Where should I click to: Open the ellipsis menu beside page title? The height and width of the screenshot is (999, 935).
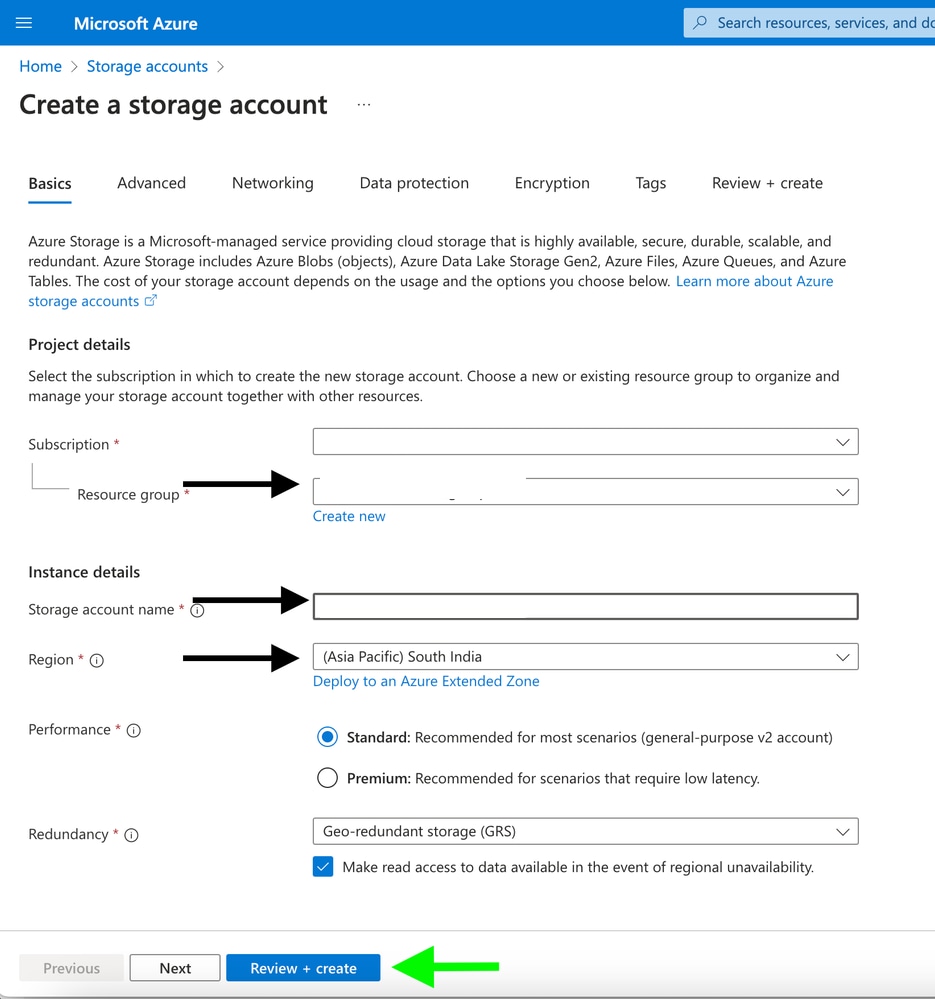pos(364,104)
